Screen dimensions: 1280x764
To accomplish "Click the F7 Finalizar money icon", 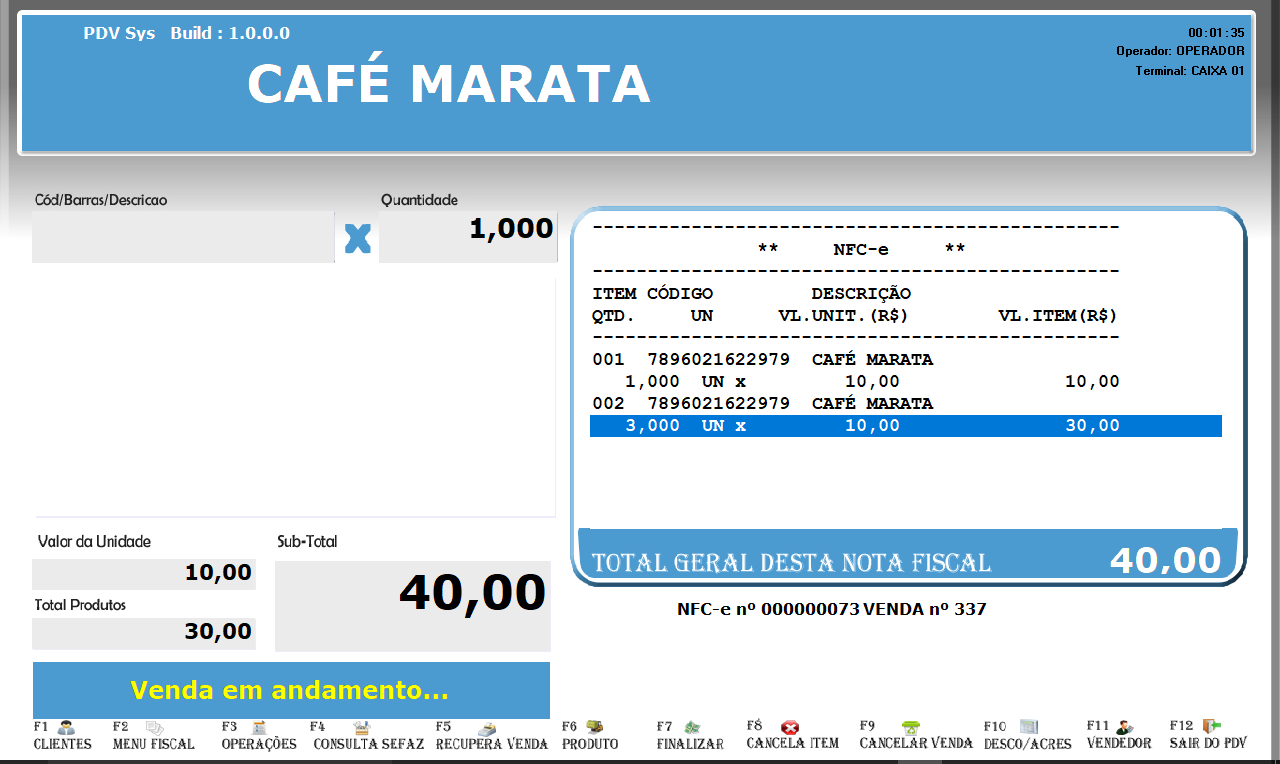I will click(x=691, y=727).
